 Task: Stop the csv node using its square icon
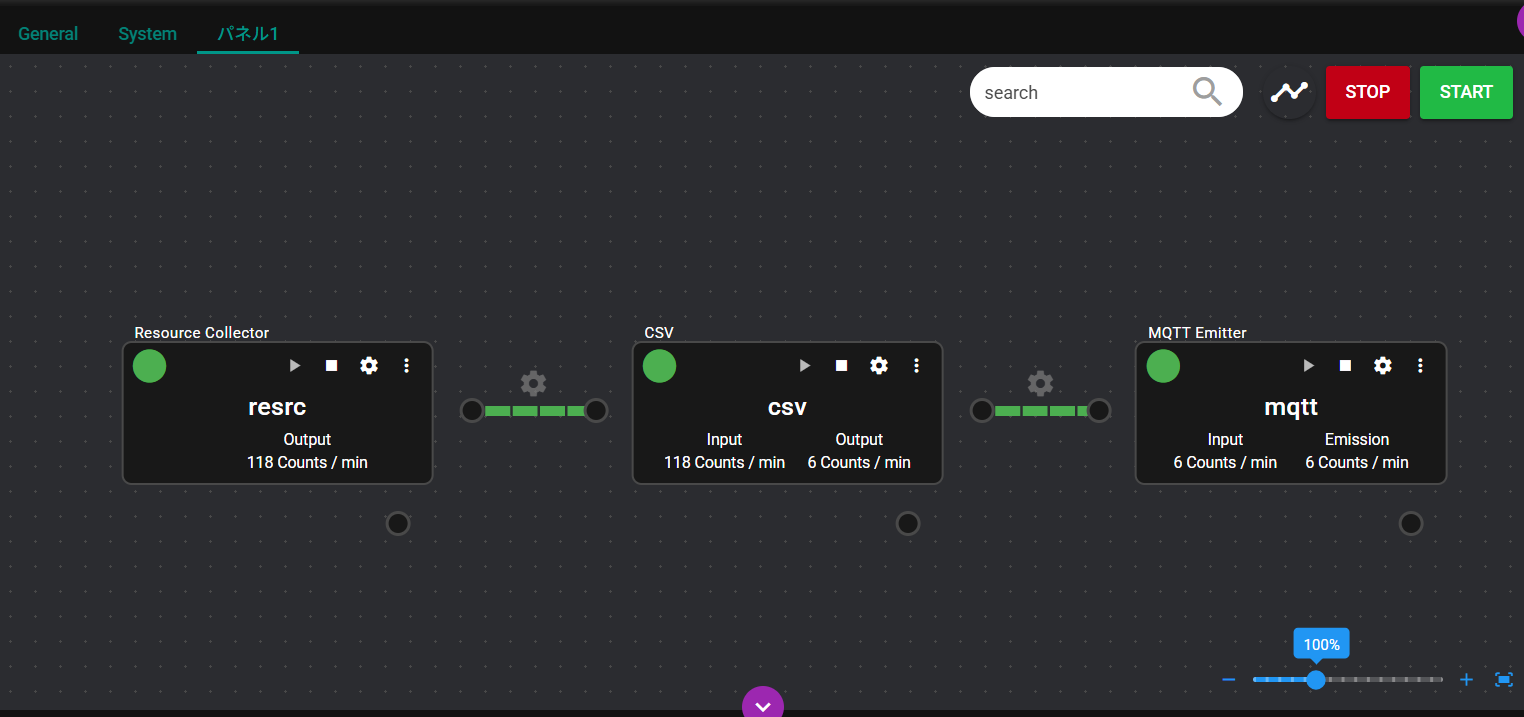(x=842, y=366)
